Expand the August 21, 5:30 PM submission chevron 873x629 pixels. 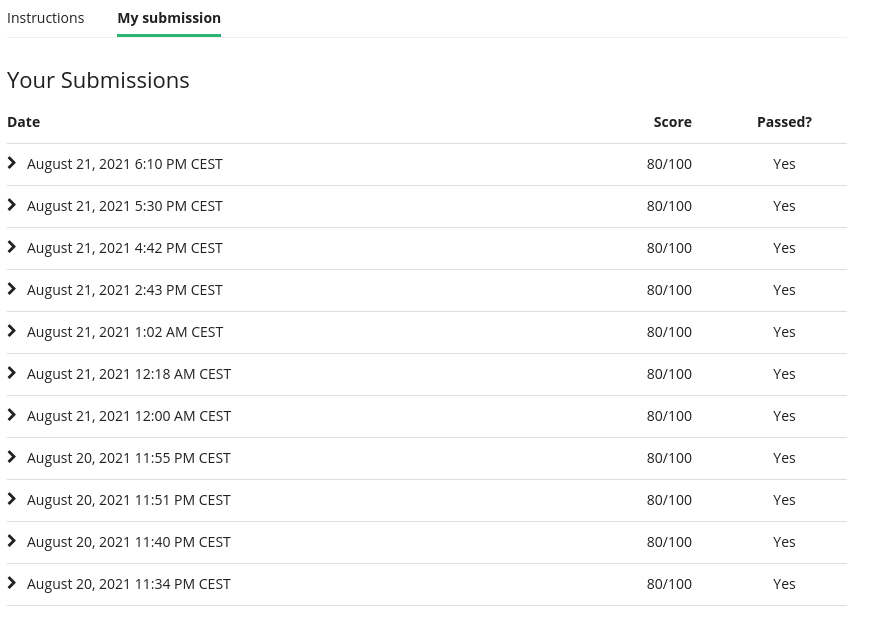[12, 205]
